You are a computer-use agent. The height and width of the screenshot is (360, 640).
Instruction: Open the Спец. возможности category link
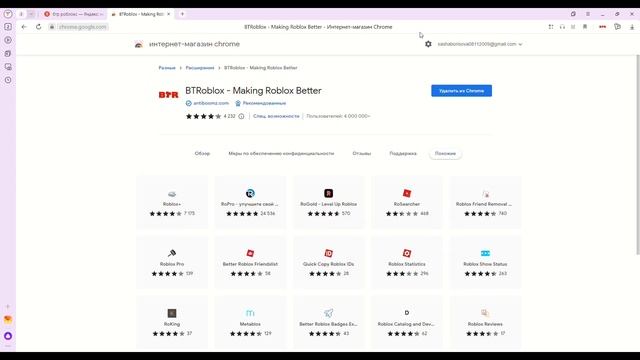coord(276,116)
